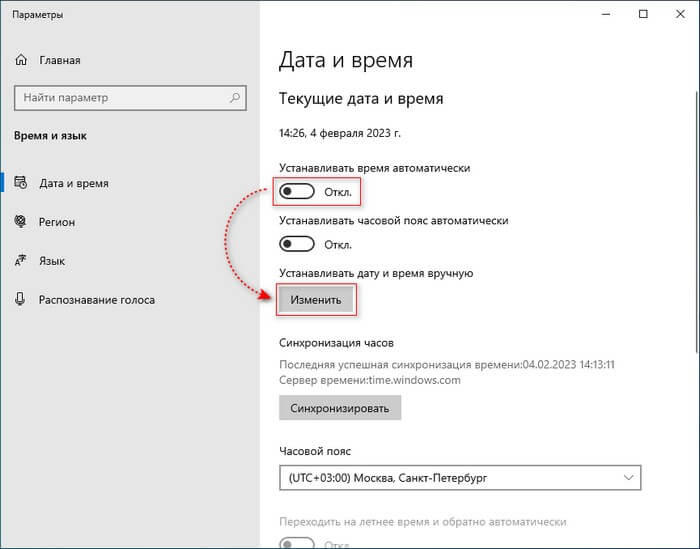Minimize the Параметры window

606,14
